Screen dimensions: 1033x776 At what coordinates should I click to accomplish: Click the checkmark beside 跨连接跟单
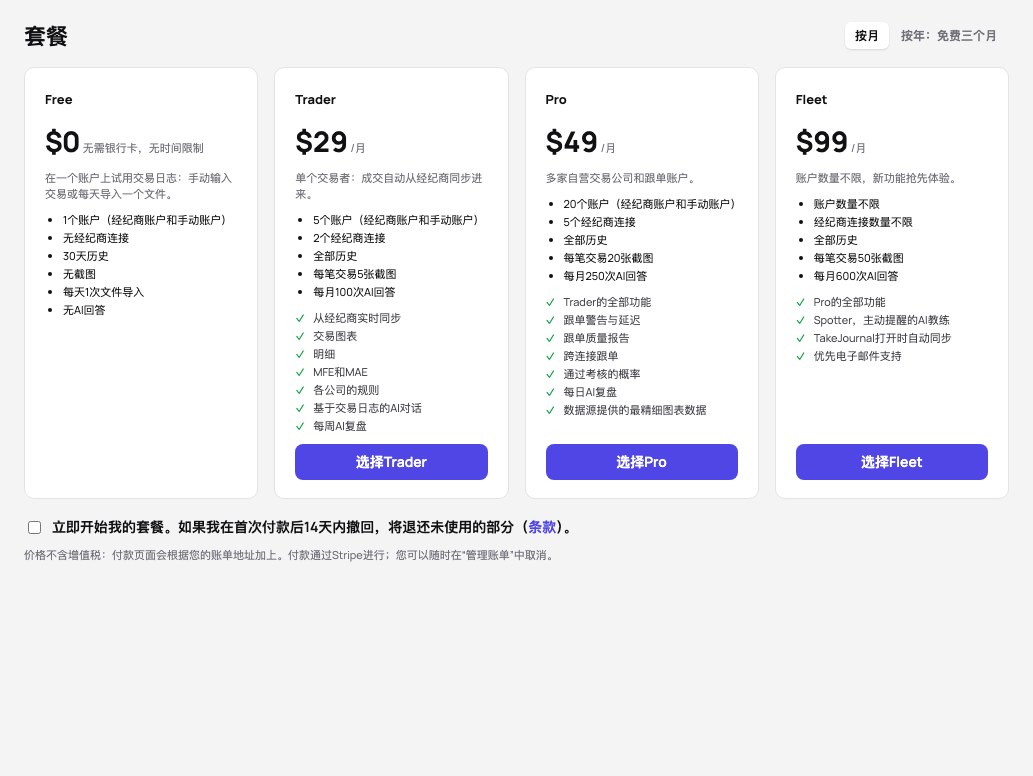click(551, 356)
